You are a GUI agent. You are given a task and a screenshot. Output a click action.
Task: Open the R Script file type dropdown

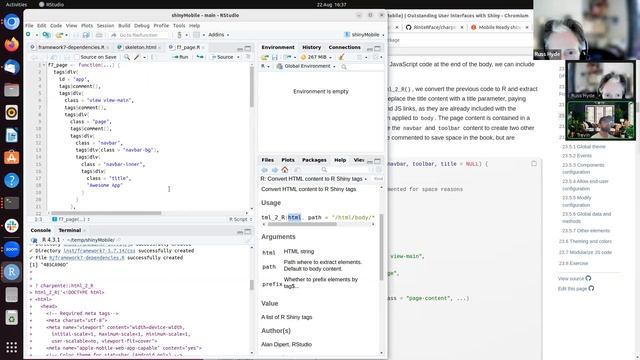(240, 219)
